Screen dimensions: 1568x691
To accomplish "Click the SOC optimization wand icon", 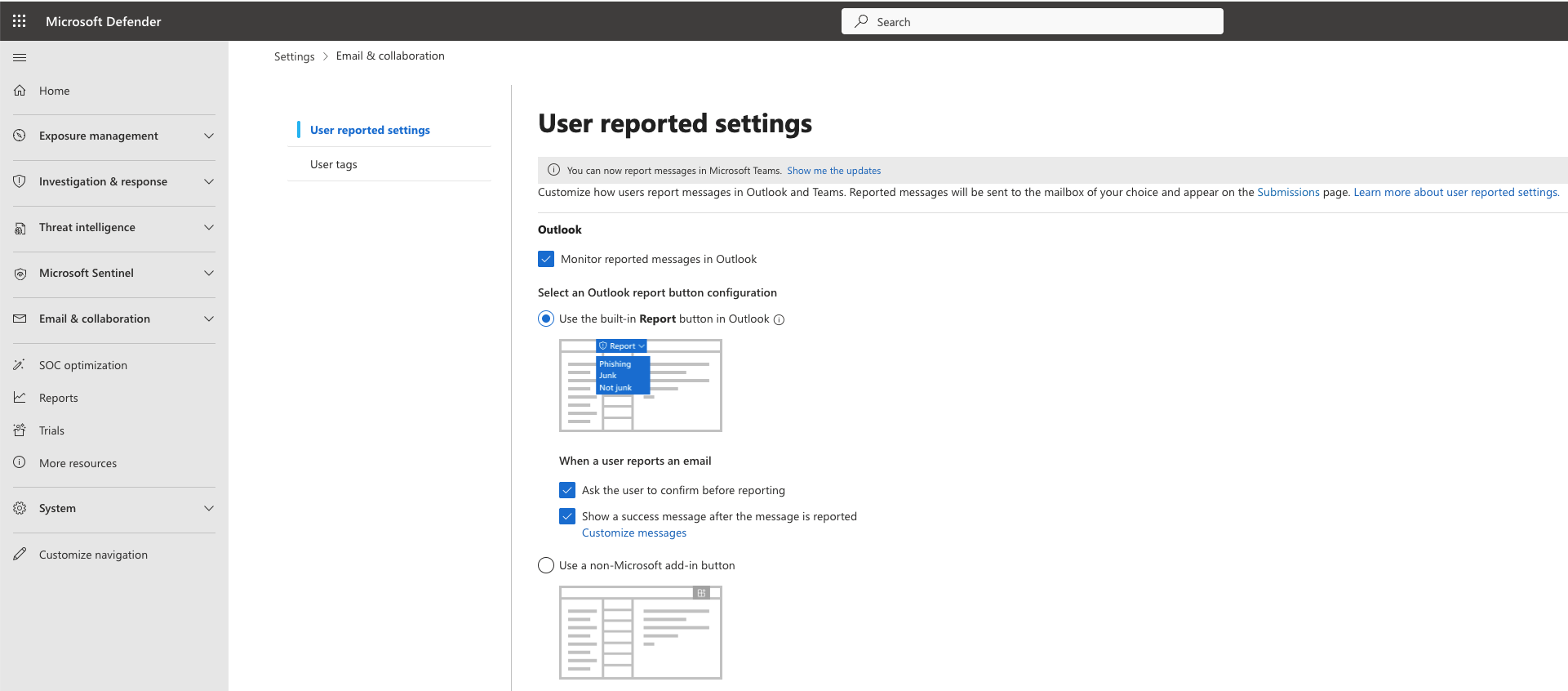I will [x=20, y=365].
